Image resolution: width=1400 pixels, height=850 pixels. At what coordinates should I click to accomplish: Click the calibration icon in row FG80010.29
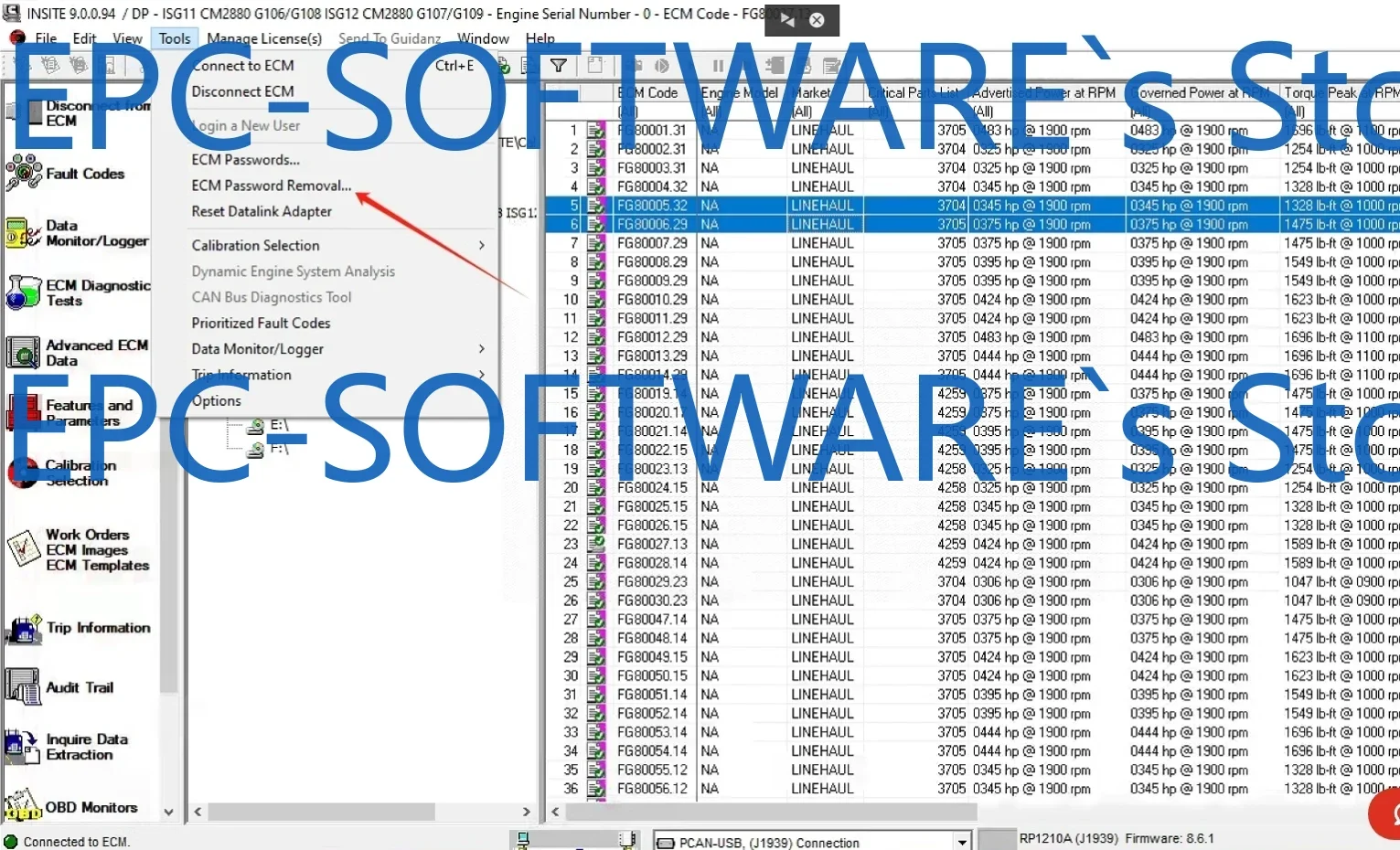pyautogui.click(x=596, y=300)
